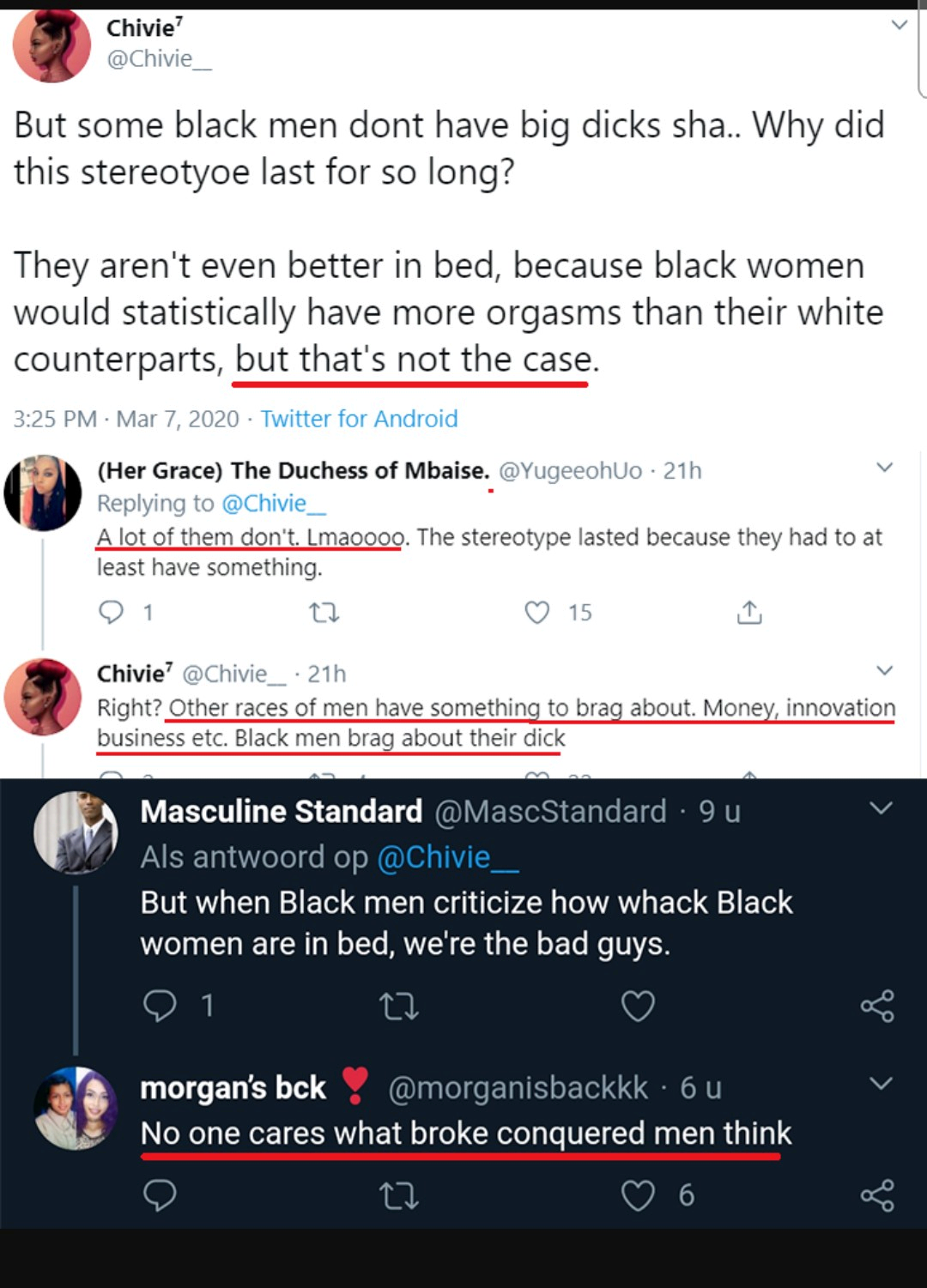Retweet the Duchess of Mbaise reply
927x1288 pixels.
click(x=324, y=613)
